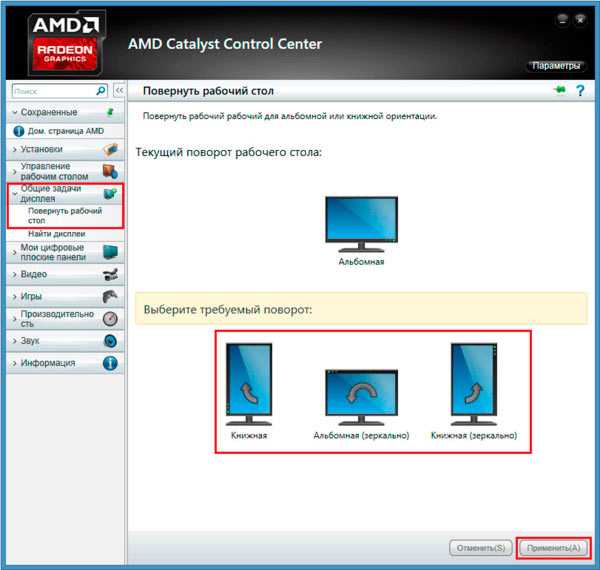The image size is (600, 570).
Task: Click the Производительность gauge icon
Action: click(110, 319)
